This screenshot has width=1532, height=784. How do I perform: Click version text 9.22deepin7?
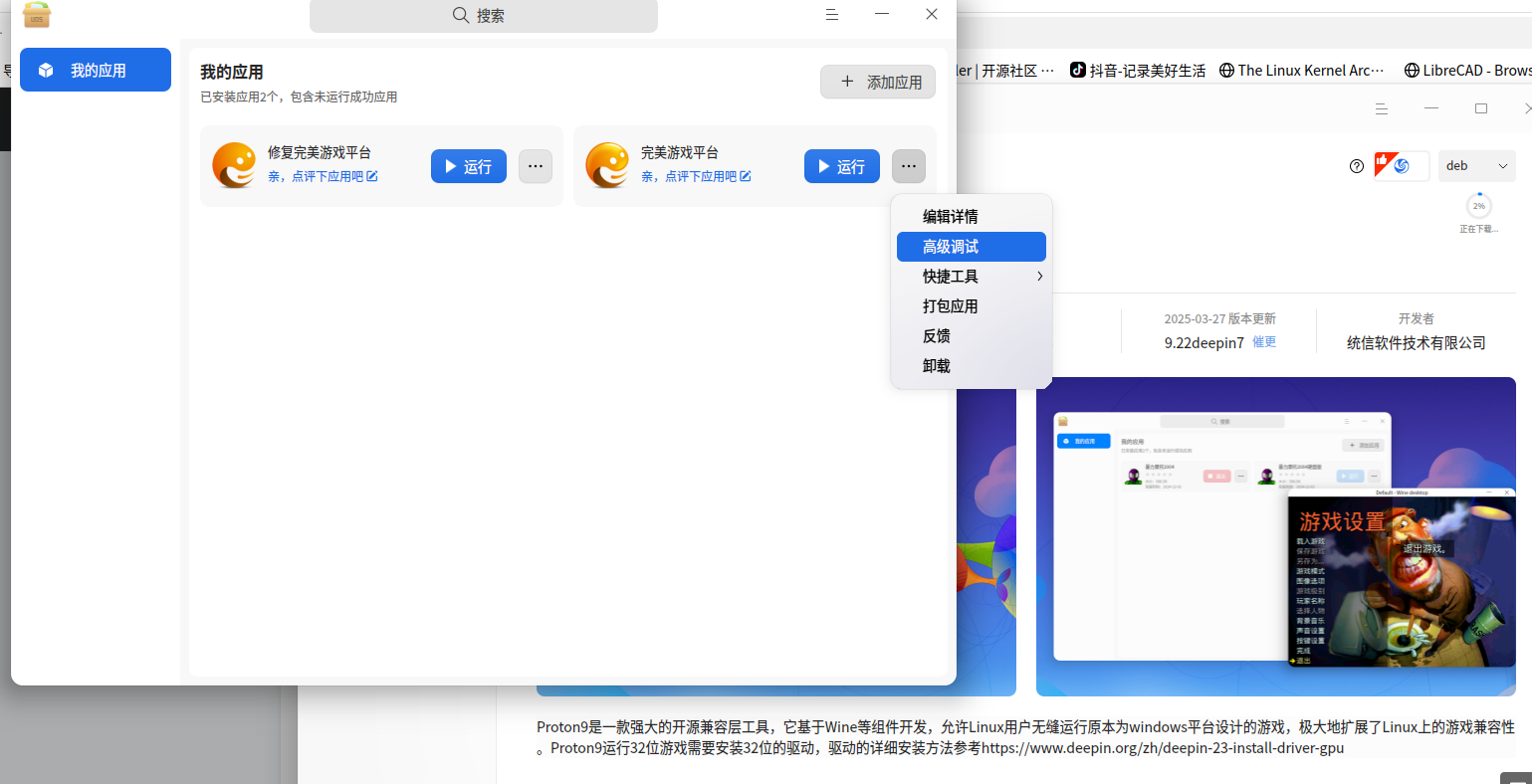click(x=1204, y=342)
